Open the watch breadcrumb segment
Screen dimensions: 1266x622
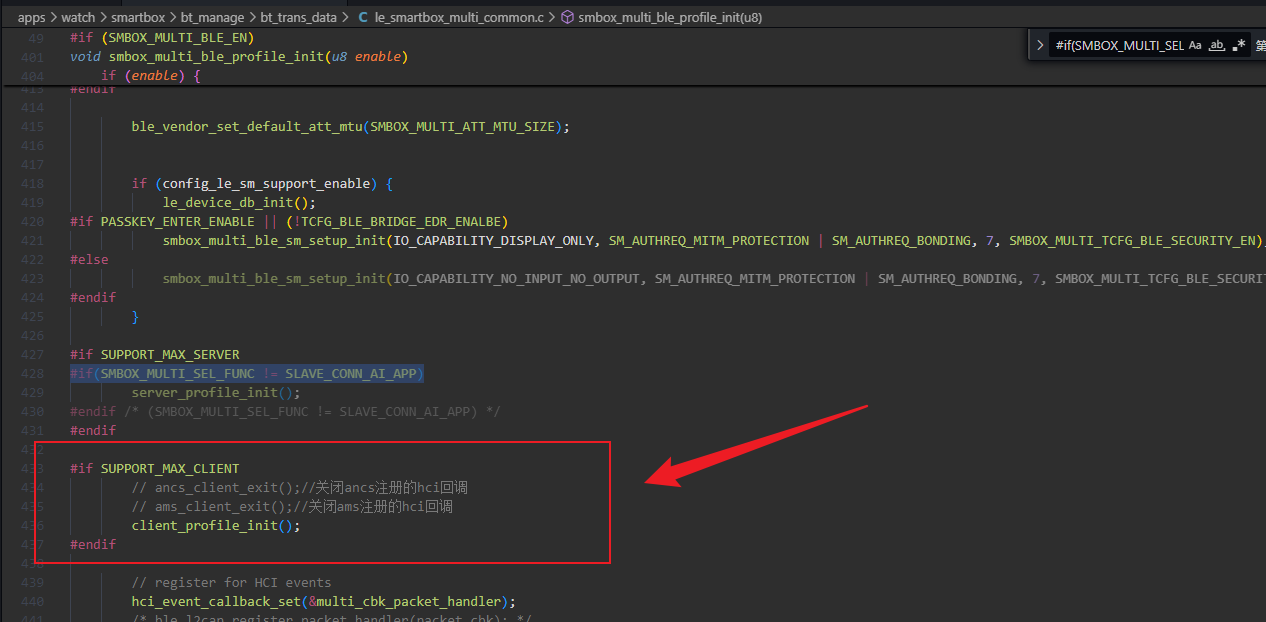coord(78,17)
